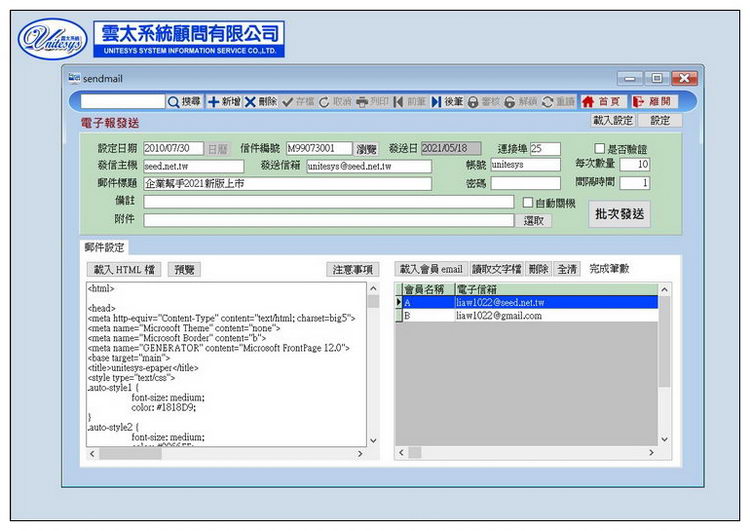Exit using the 離開 button
The image size is (750, 531).
652,102
